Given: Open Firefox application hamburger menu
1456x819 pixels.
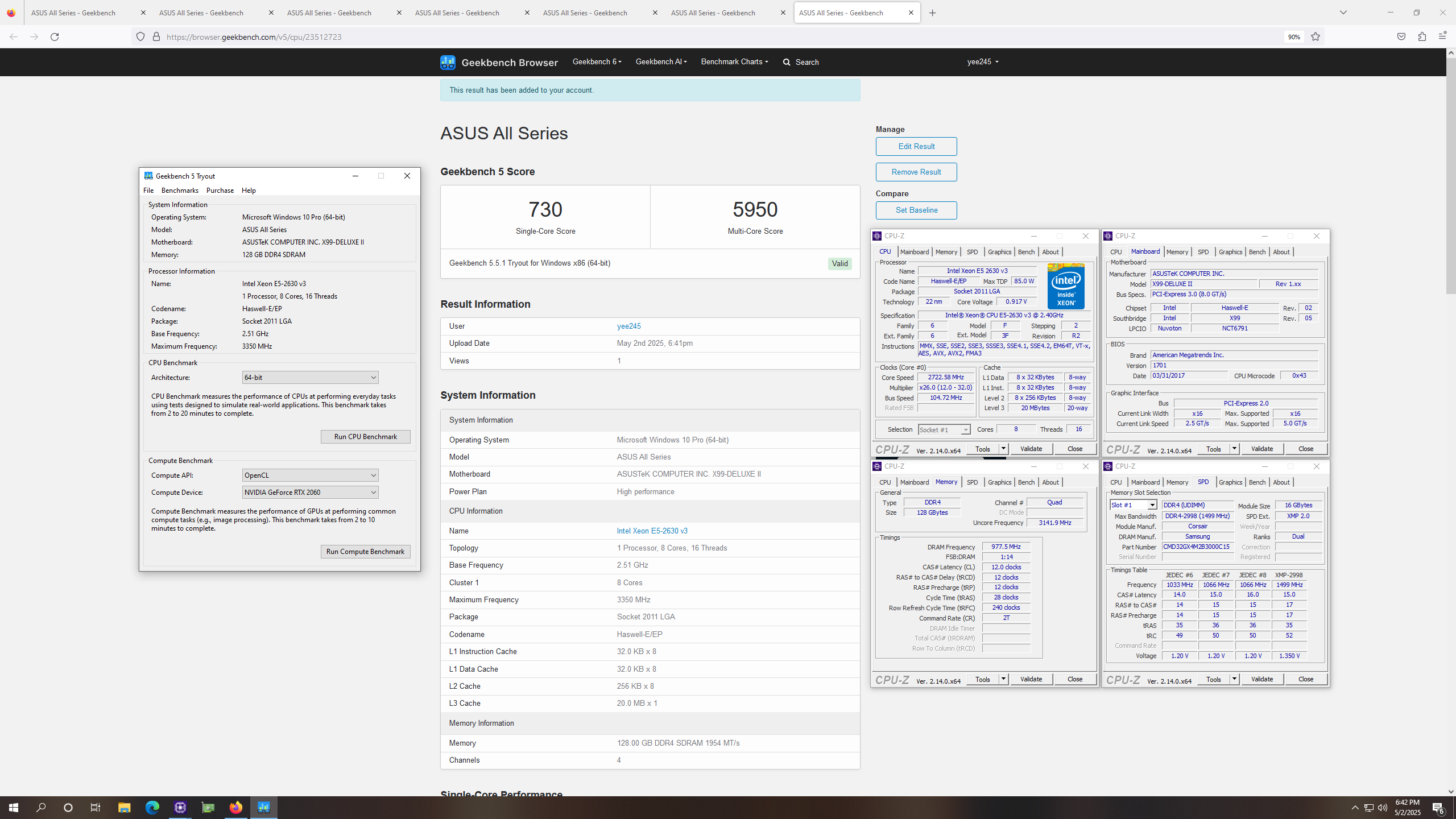Looking at the screenshot, I should 1442,37.
